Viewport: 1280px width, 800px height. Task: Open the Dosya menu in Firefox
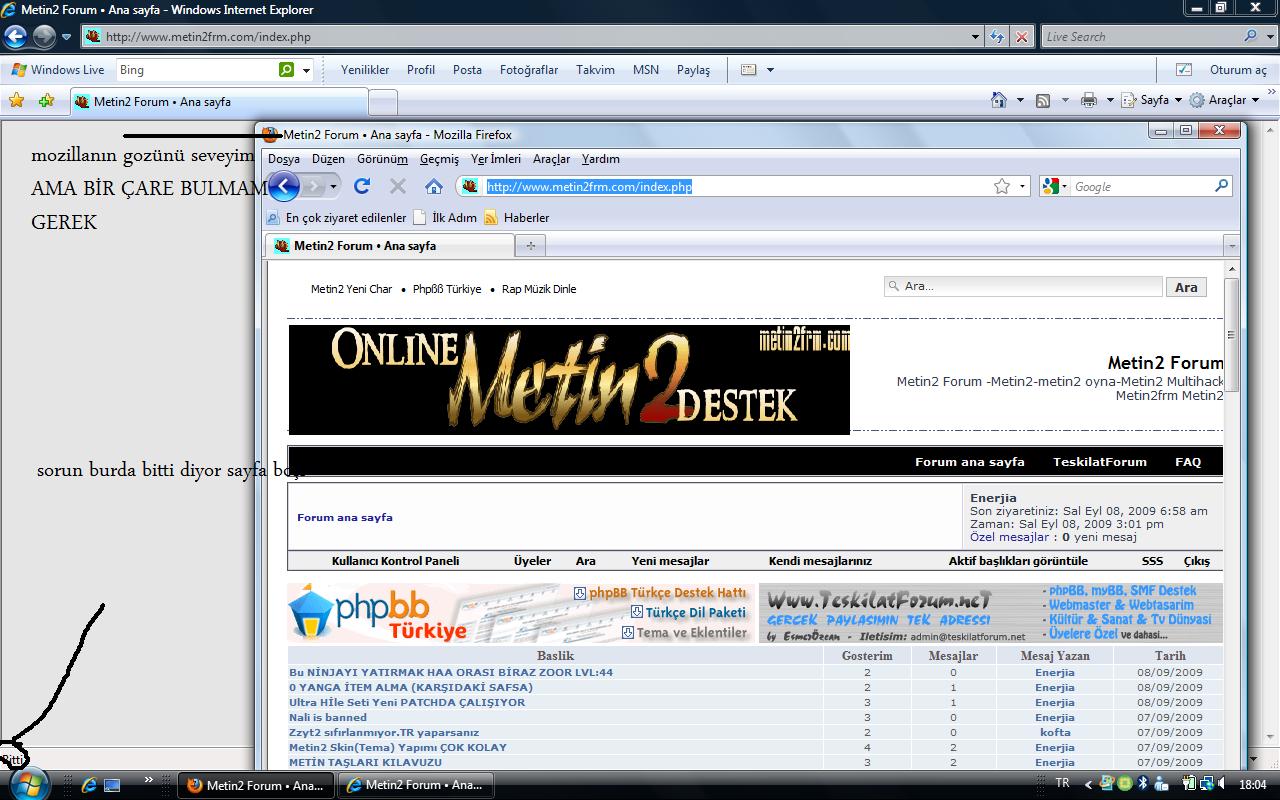pos(284,159)
